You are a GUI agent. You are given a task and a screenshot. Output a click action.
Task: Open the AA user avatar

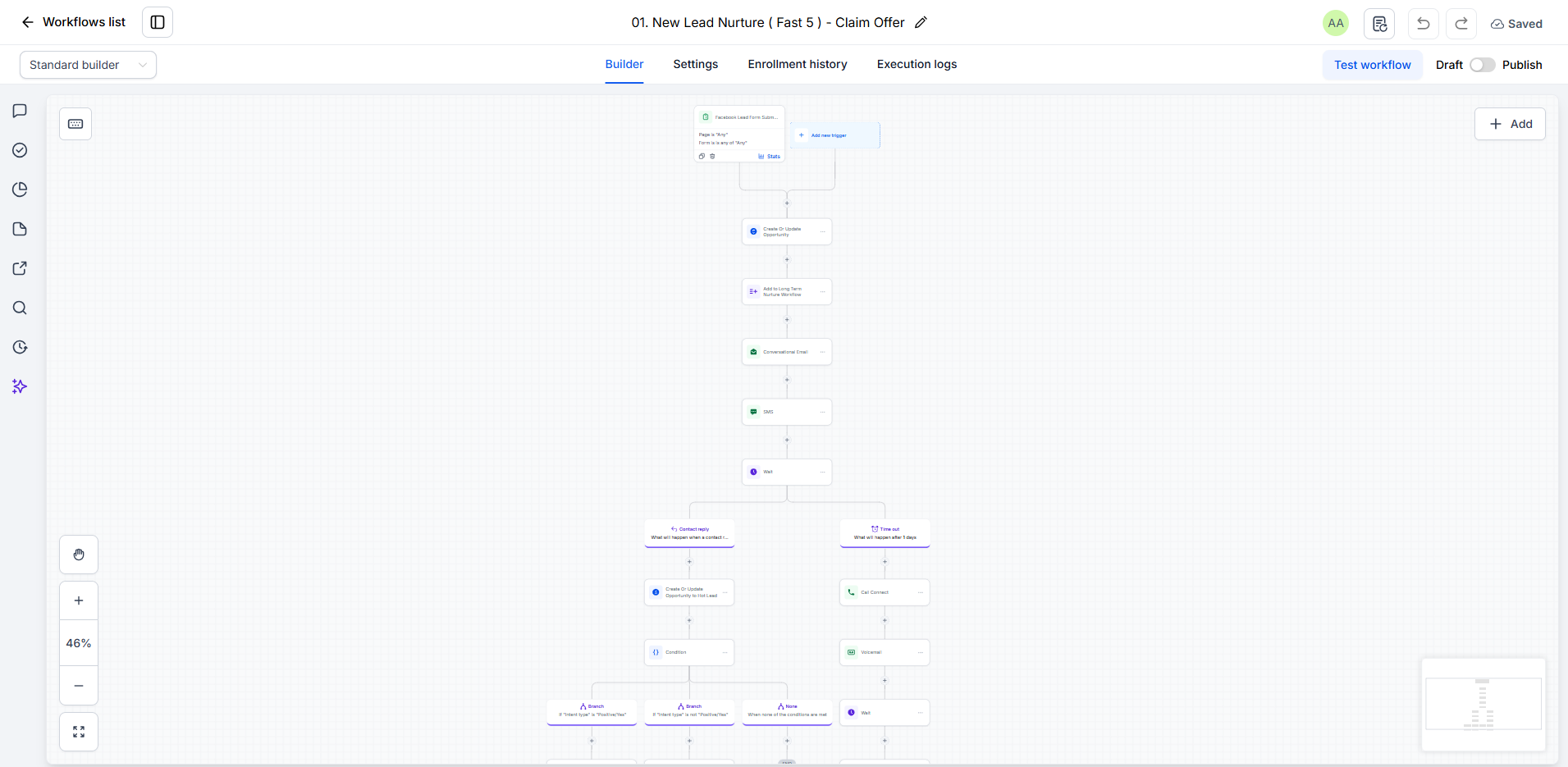[1336, 23]
